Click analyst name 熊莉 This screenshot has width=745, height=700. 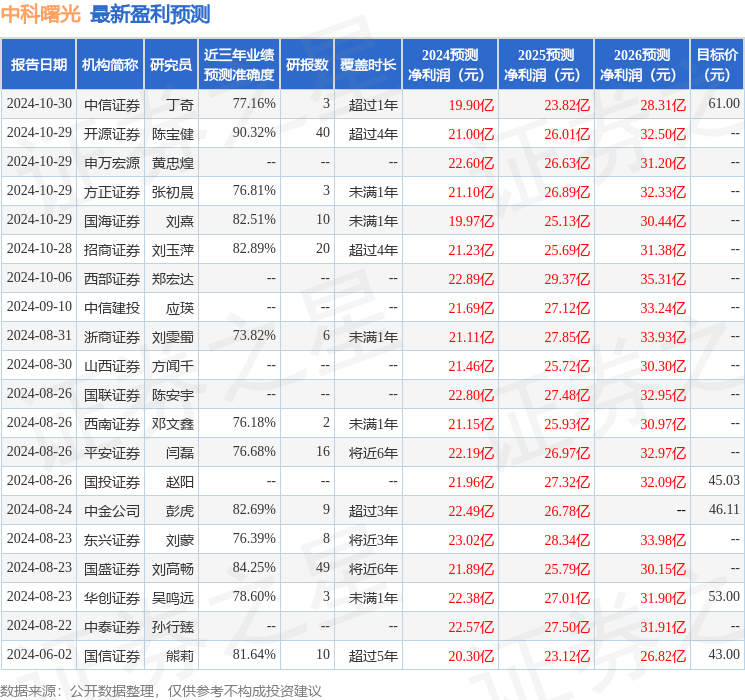(x=180, y=656)
